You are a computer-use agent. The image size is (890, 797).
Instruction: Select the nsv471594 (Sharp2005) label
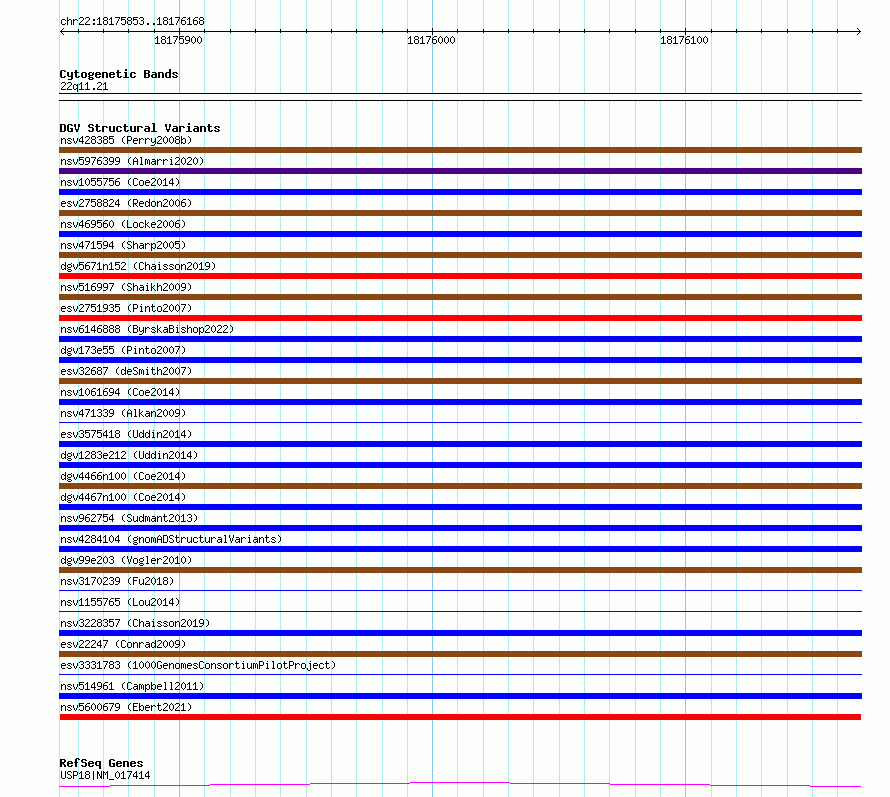pyautogui.click(x=123, y=245)
